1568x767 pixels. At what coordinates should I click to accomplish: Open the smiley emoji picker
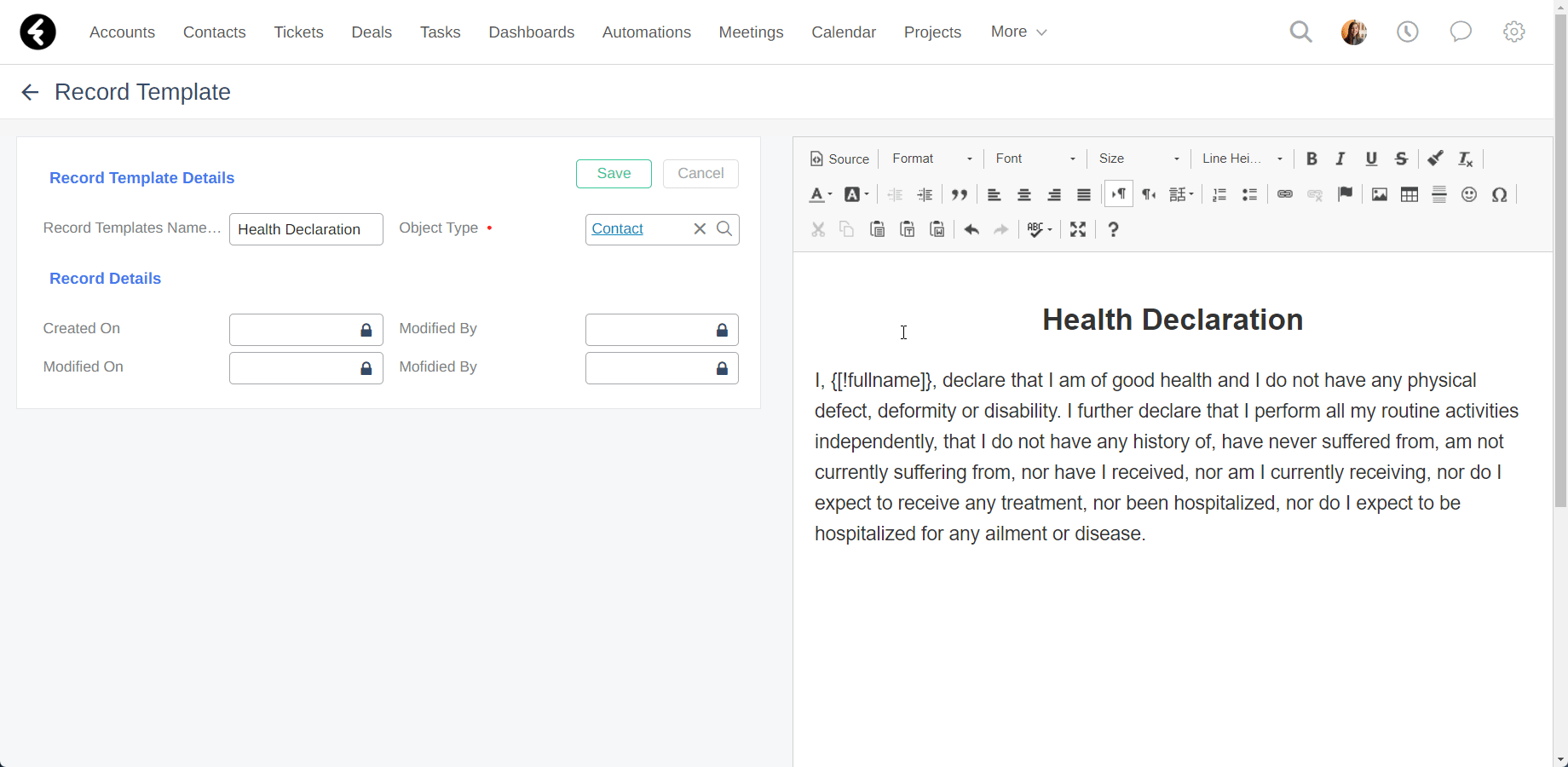coord(1469,194)
